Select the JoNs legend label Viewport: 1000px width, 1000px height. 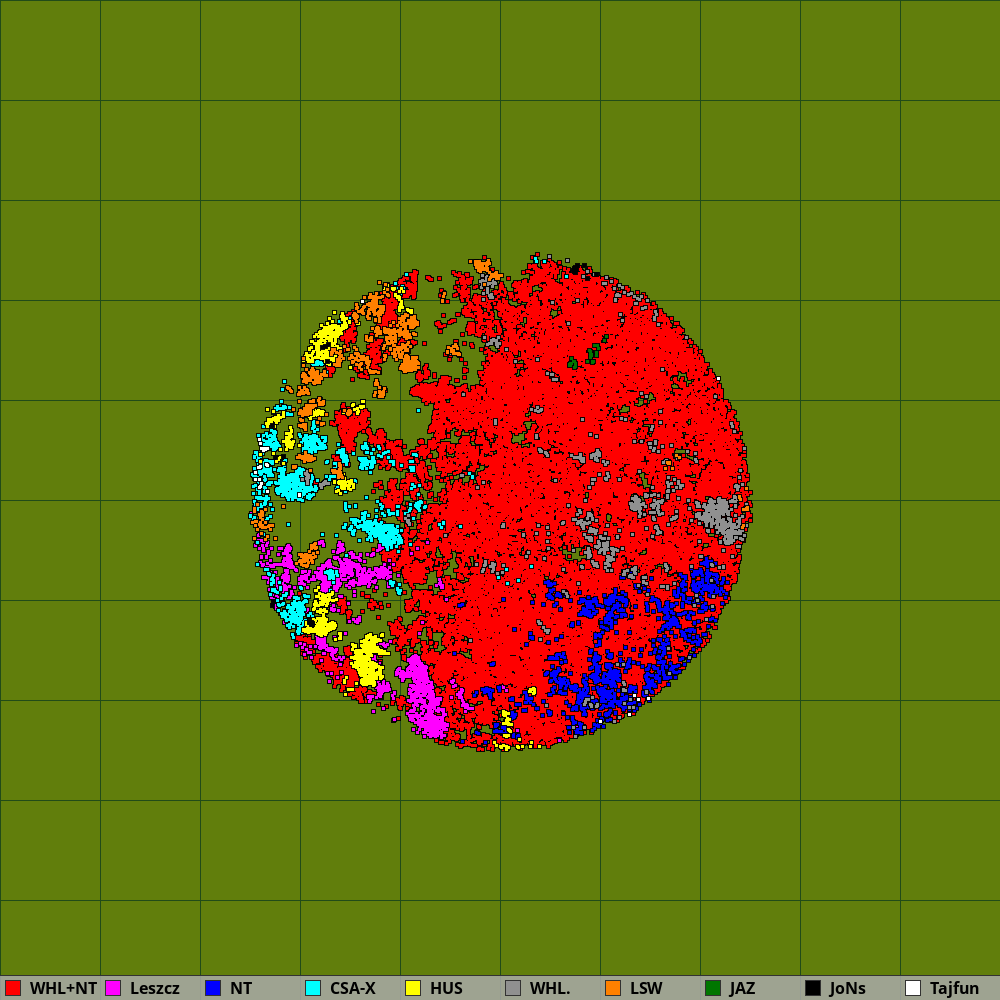tap(848, 988)
